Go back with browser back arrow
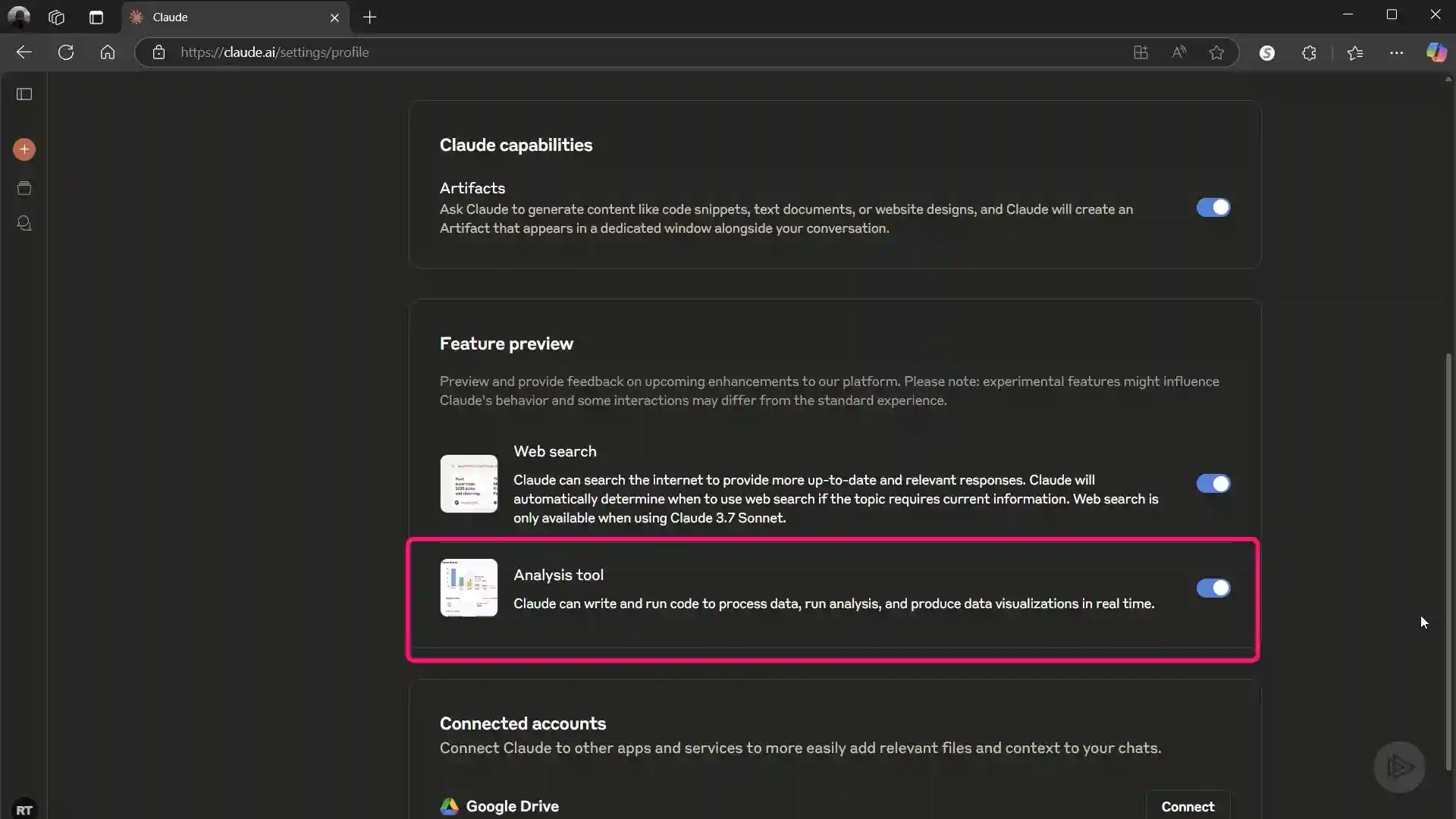Viewport: 1456px width, 819px height. (24, 52)
